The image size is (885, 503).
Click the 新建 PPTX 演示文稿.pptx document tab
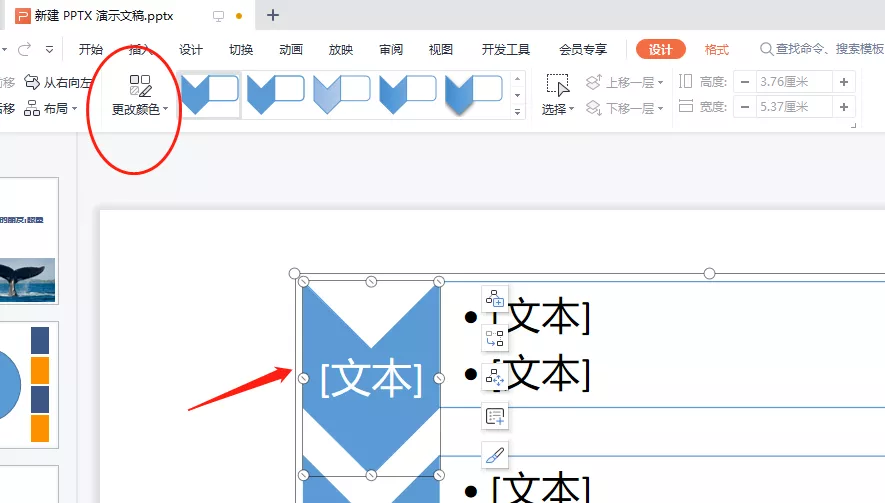click(128, 15)
